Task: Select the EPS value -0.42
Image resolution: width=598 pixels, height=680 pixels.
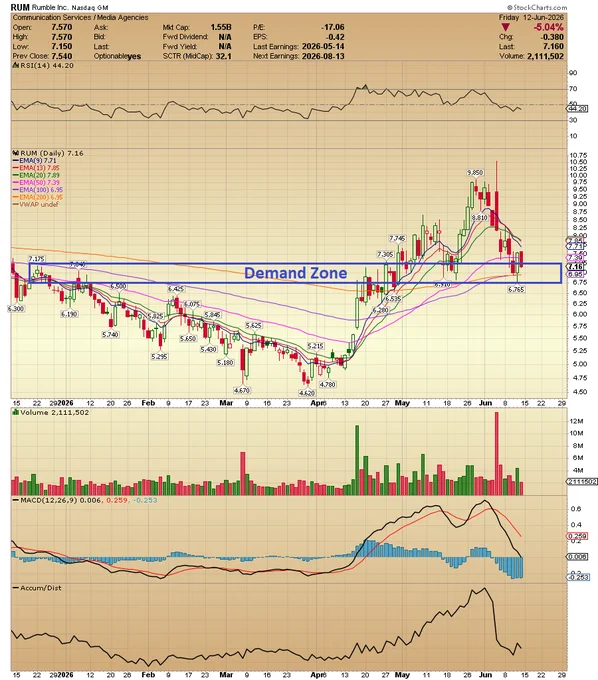Action: (336, 37)
